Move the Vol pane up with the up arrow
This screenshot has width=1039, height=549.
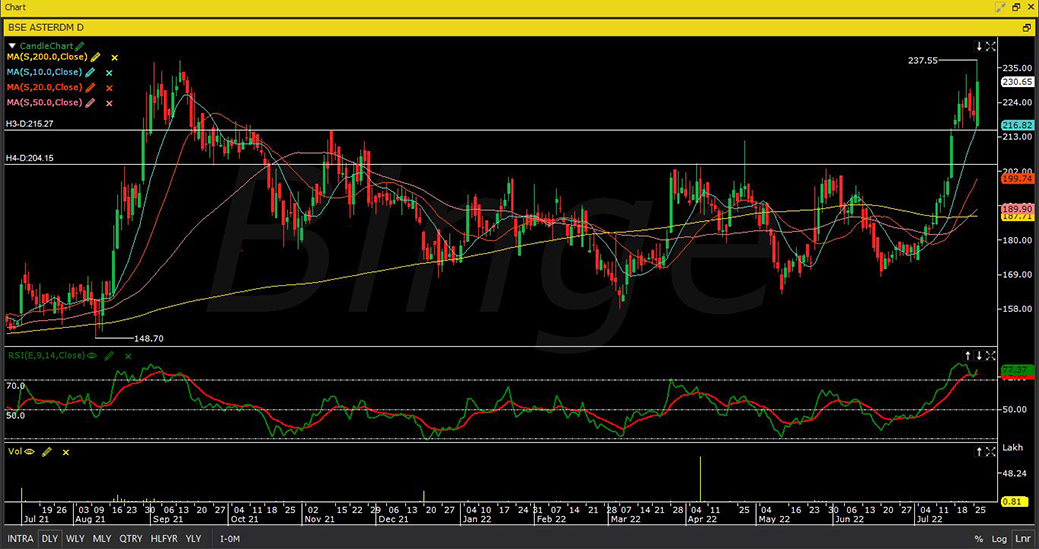[x=979, y=452]
